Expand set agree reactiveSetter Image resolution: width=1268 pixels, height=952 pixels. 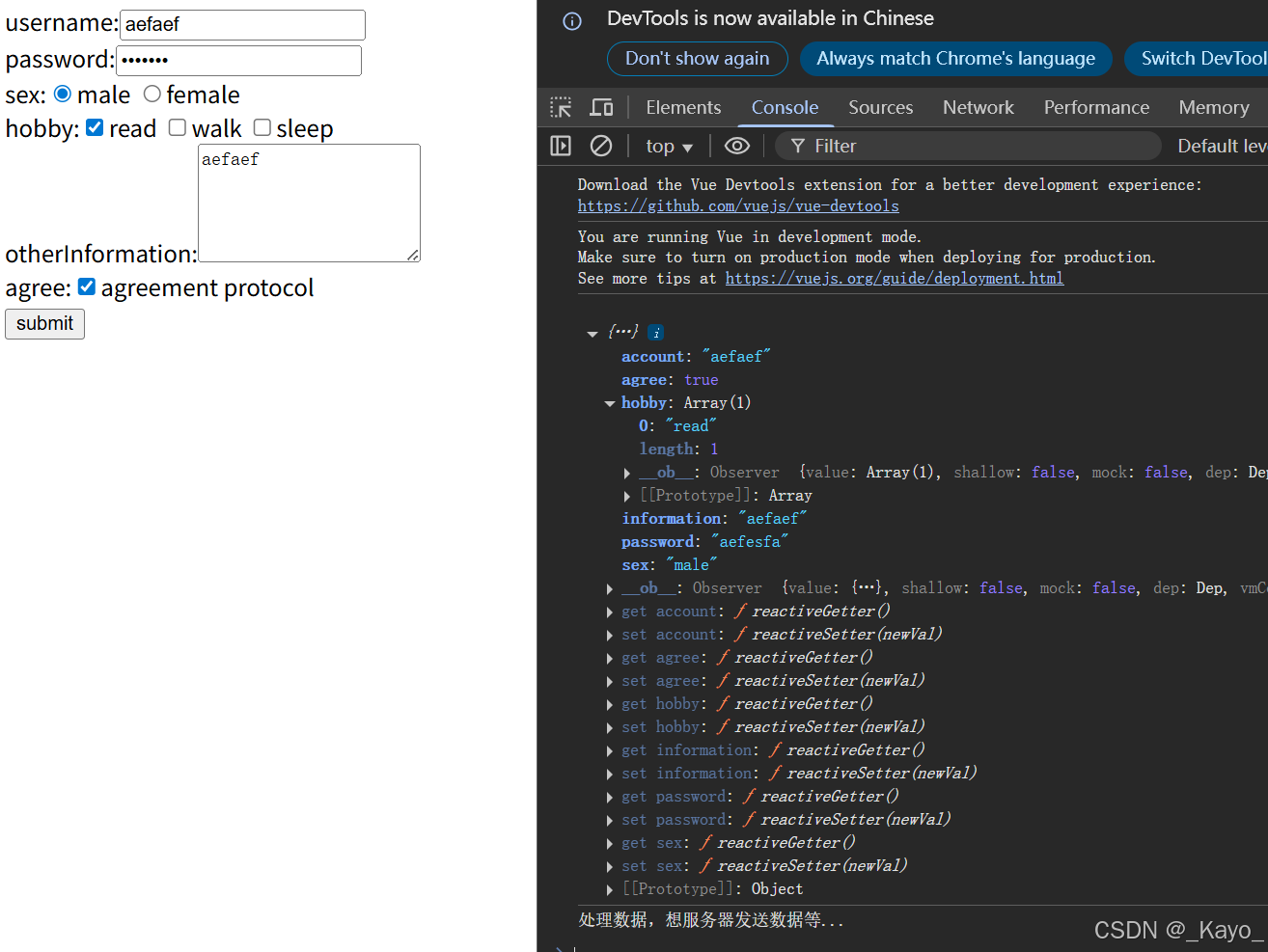pos(610,681)
